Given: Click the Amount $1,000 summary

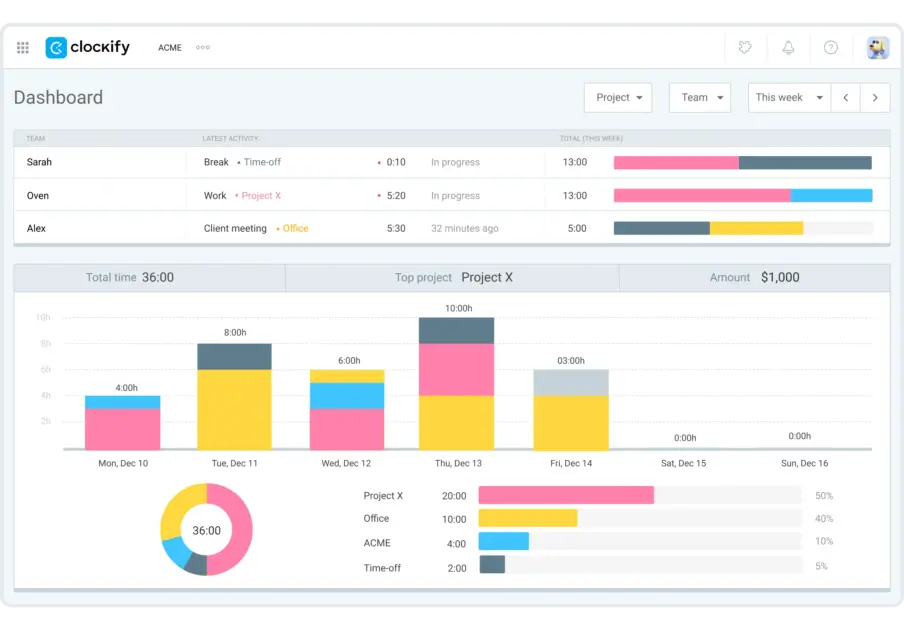Looking at the screenshot, I should coord(754,277).
